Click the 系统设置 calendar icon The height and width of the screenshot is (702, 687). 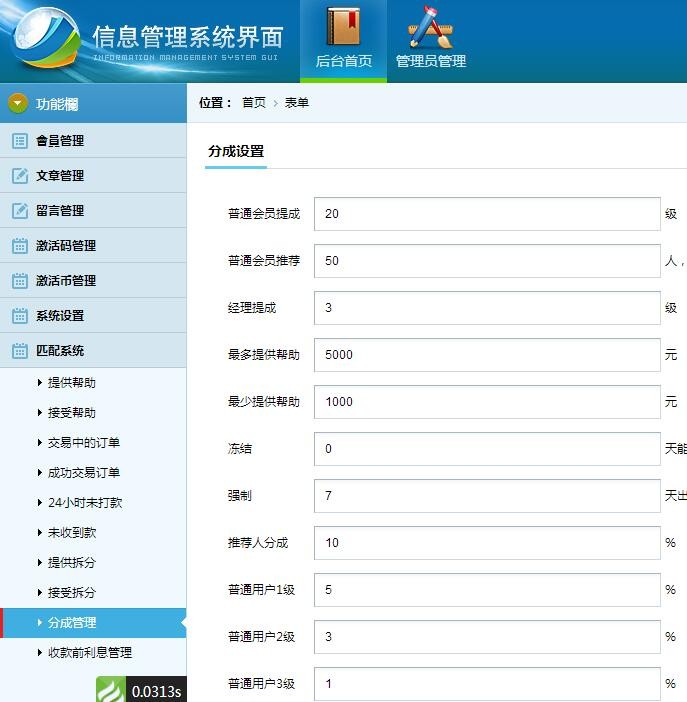coord(20,315)
